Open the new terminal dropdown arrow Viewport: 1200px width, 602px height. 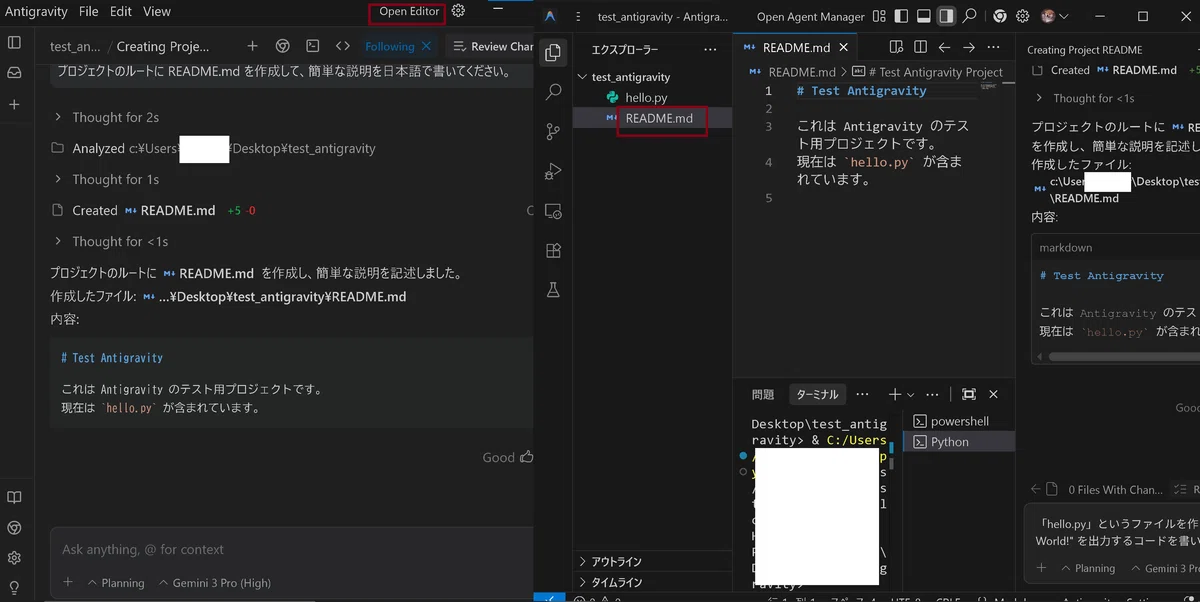coord(911,395)
